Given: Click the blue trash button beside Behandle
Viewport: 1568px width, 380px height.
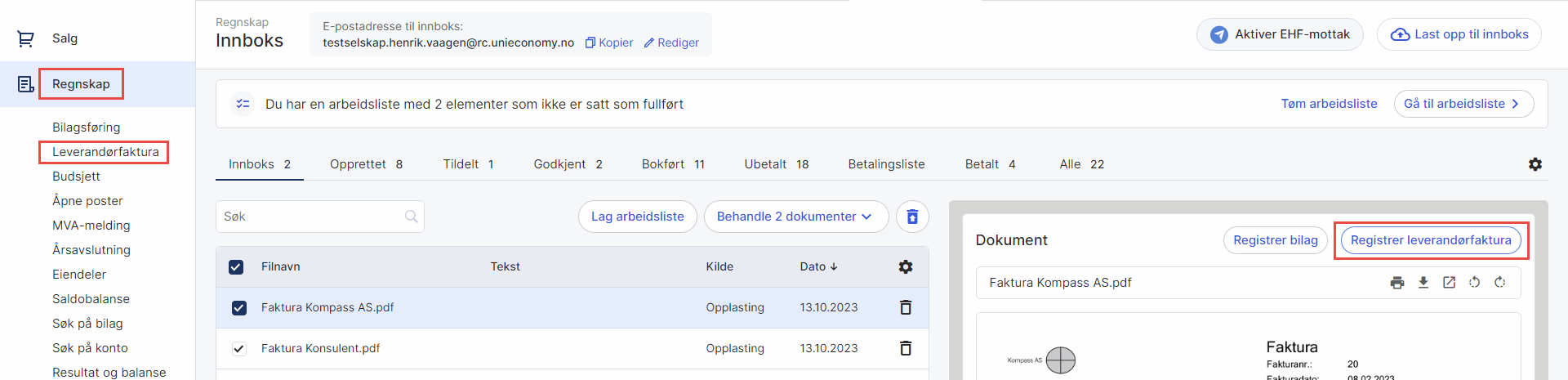Looking at the screenshot, I should click(912, 217).
